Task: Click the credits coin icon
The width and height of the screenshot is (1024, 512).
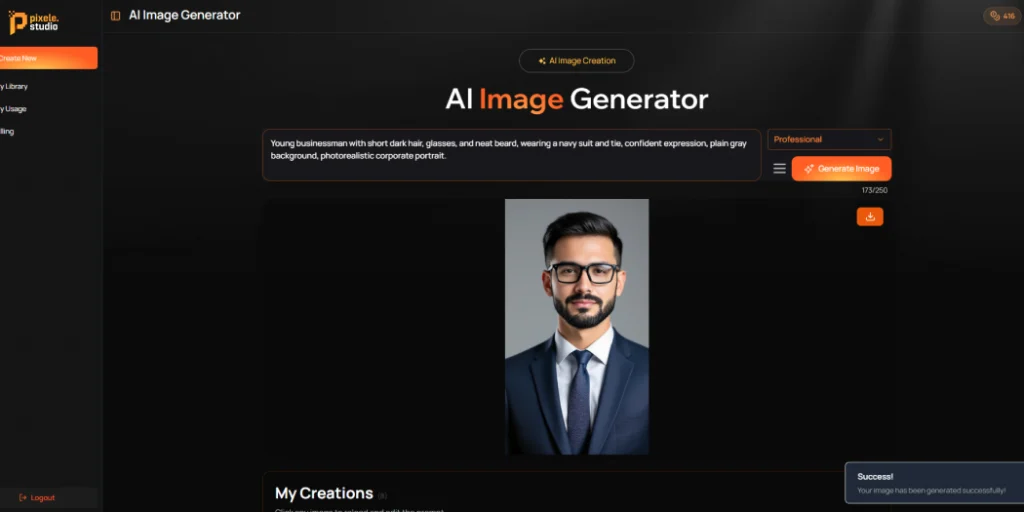Action: click(995, 16)
